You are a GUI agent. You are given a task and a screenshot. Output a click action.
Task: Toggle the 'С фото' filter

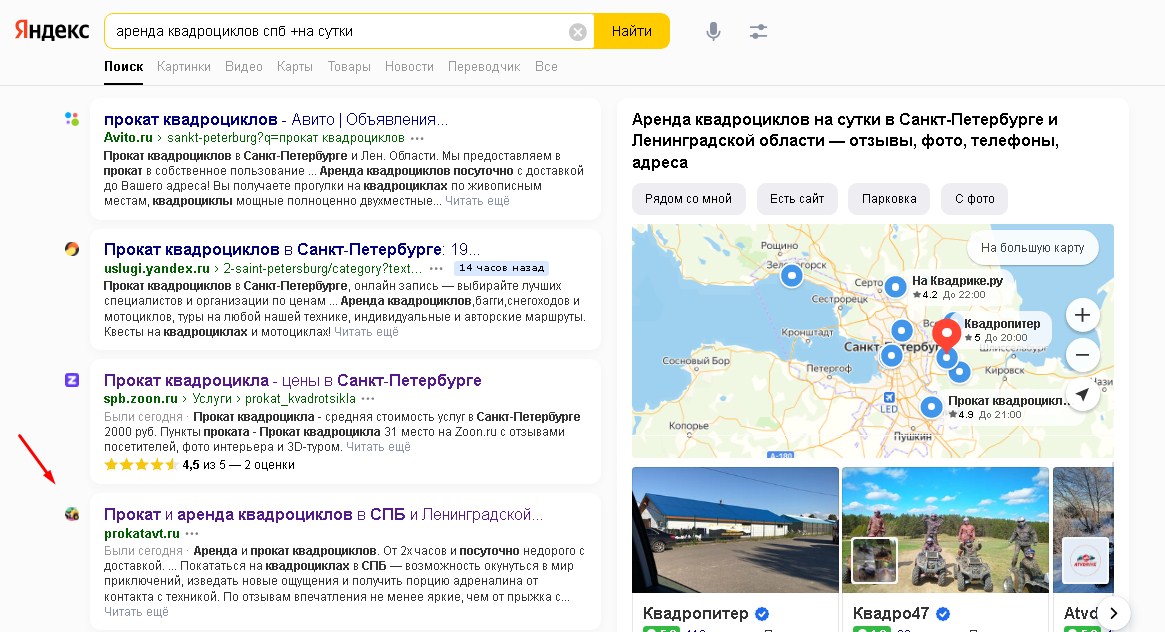point(974,198)
